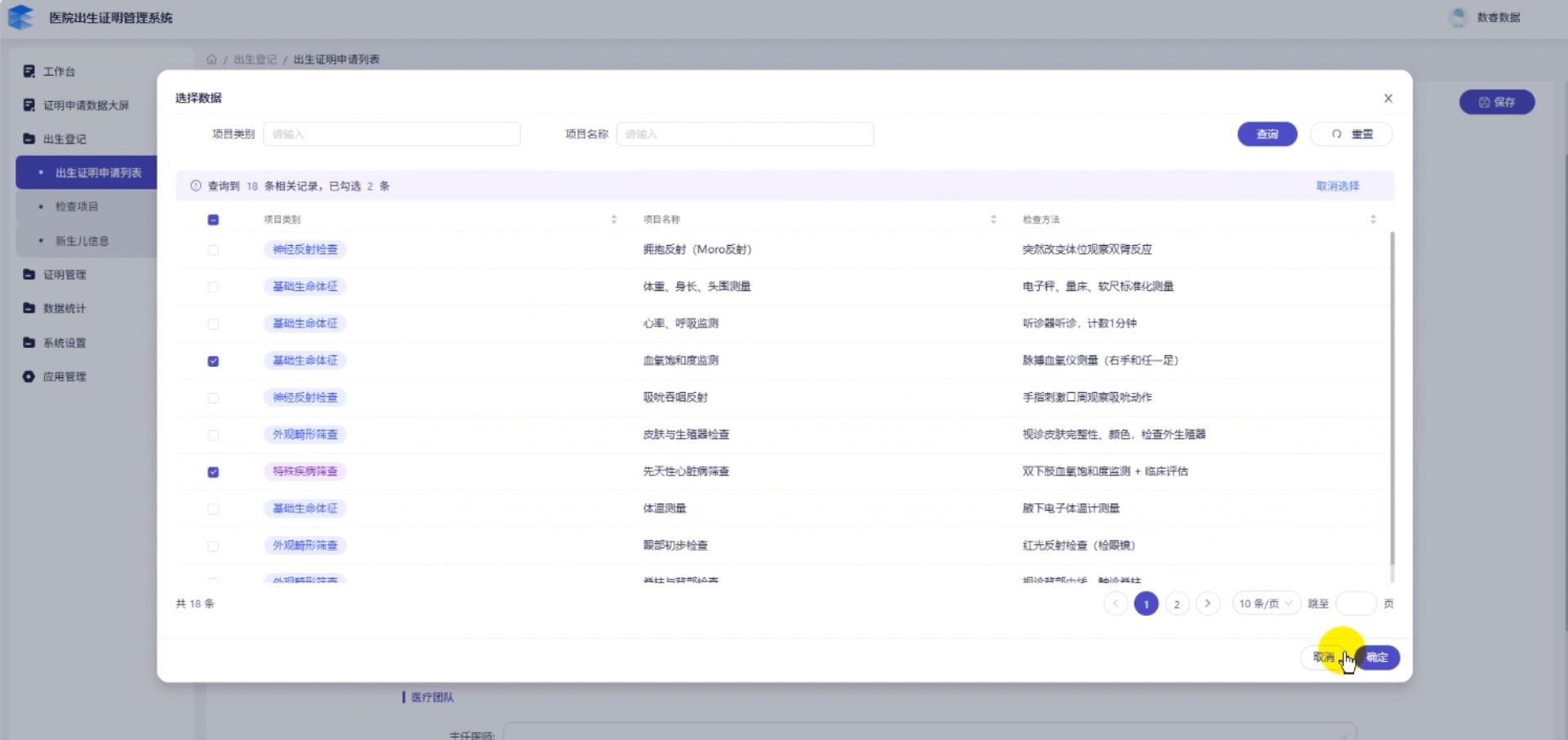
Task: Click the 查询 search button
Action: [x=1267, y=134]
